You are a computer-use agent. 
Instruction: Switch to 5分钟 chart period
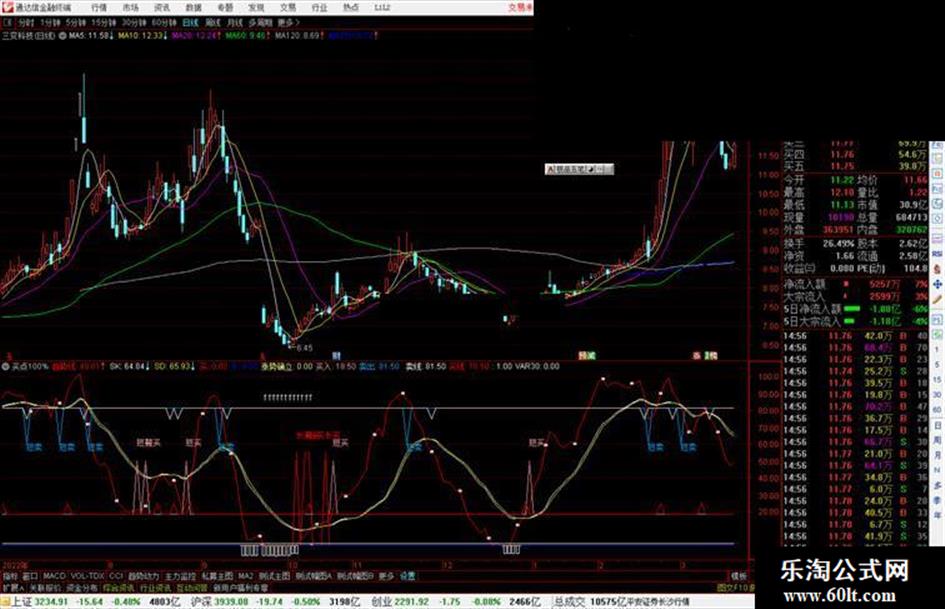click(x=75, y=23)
